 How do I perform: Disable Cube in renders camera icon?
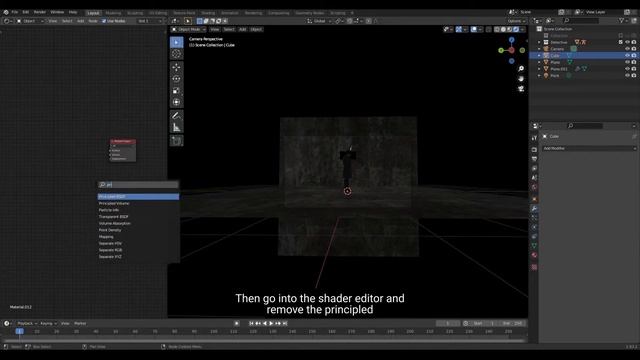634,56
